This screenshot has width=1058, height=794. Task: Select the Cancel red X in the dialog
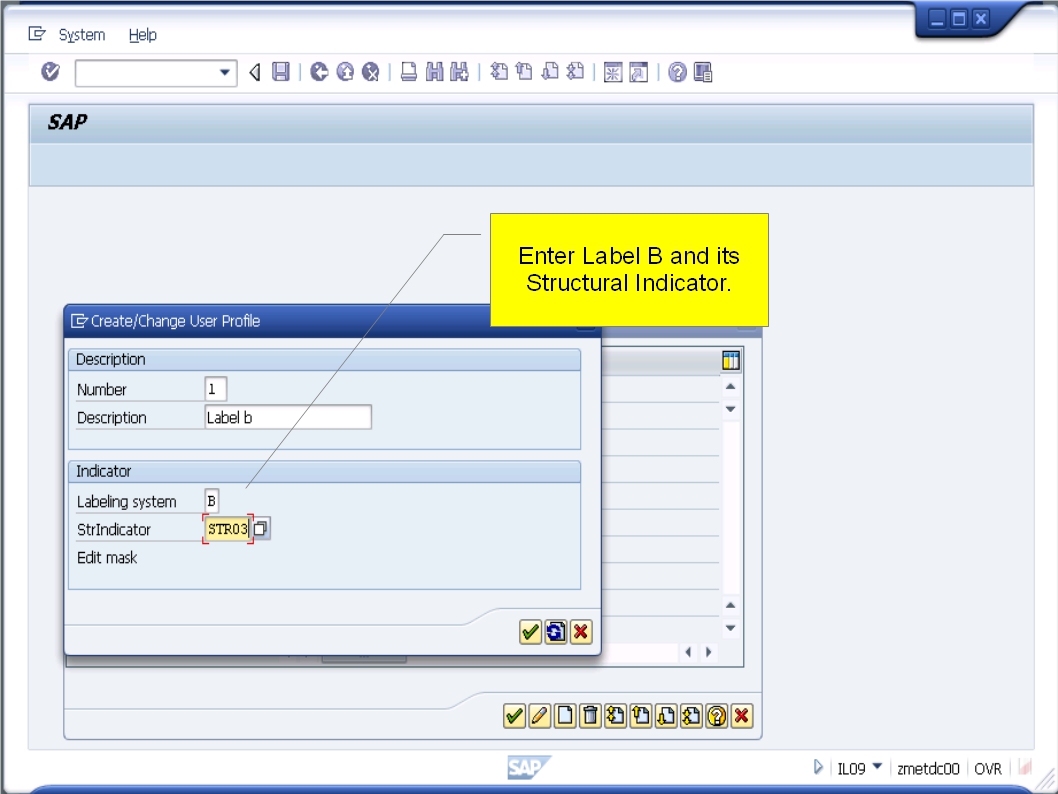(x=581, y=631)
